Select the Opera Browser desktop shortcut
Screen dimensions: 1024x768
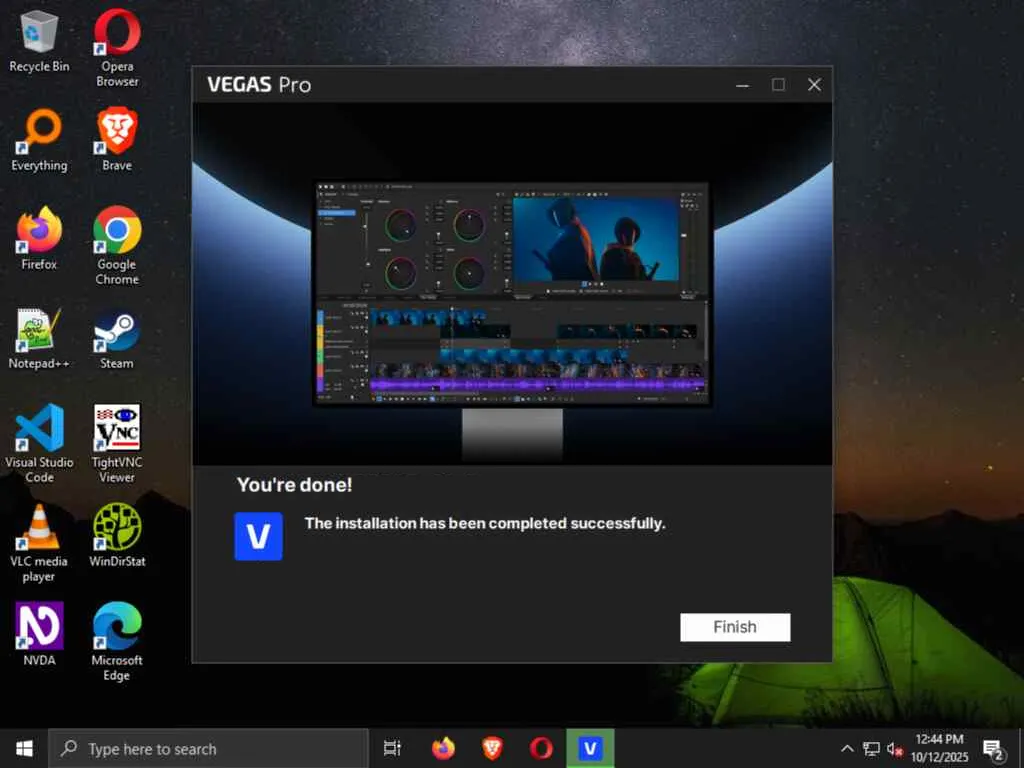(117, 48)
